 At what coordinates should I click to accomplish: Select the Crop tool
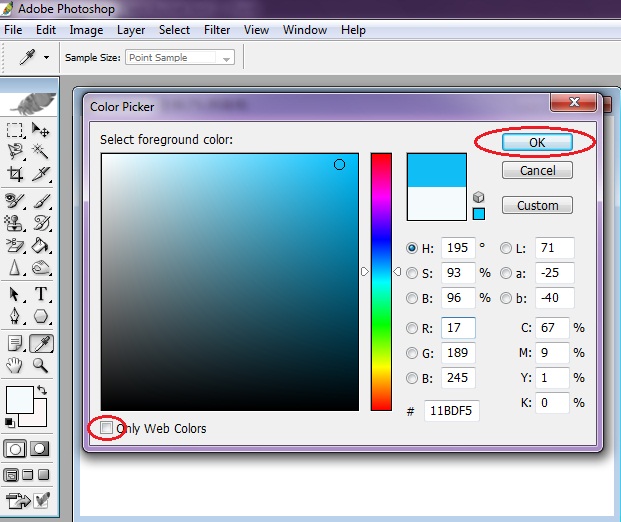[15, 173]
